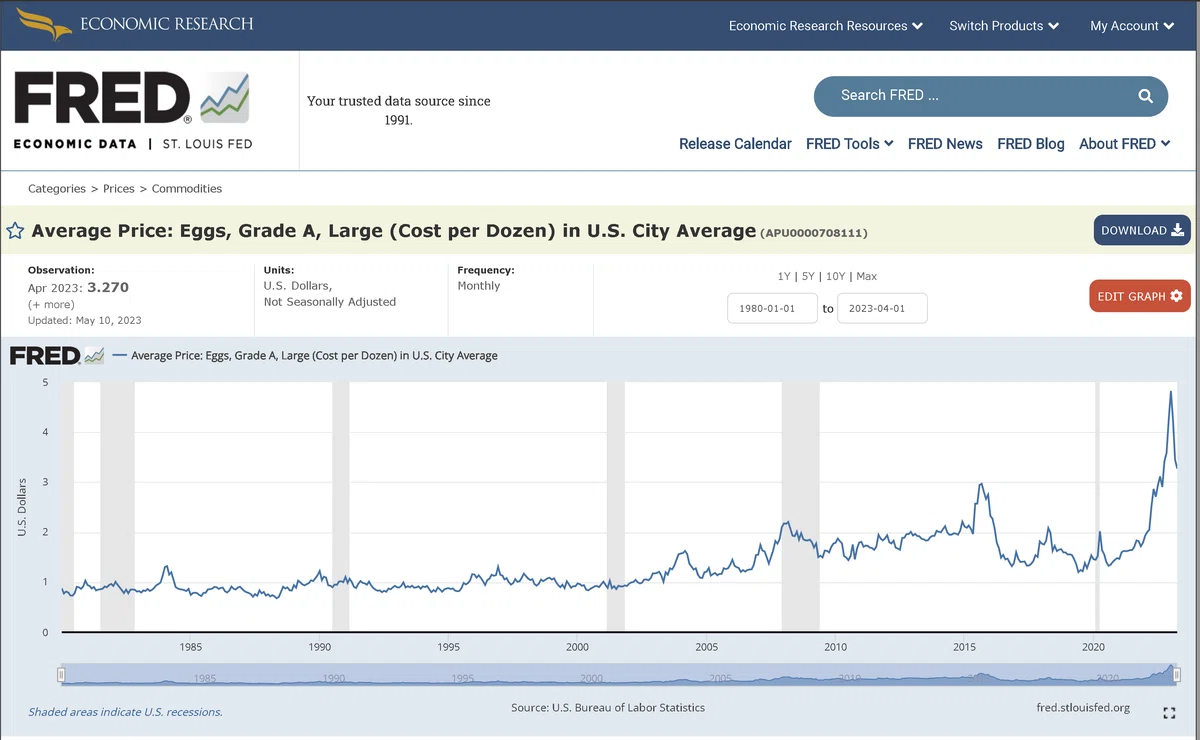The image size is (1200, 740).
Task: Click the Edit Graph button
Action: [1140, 296]
